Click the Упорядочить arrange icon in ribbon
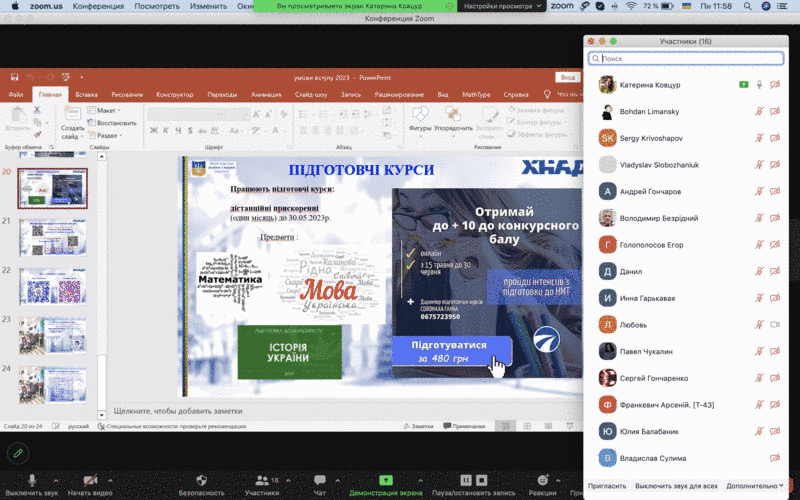 (453, 114)
